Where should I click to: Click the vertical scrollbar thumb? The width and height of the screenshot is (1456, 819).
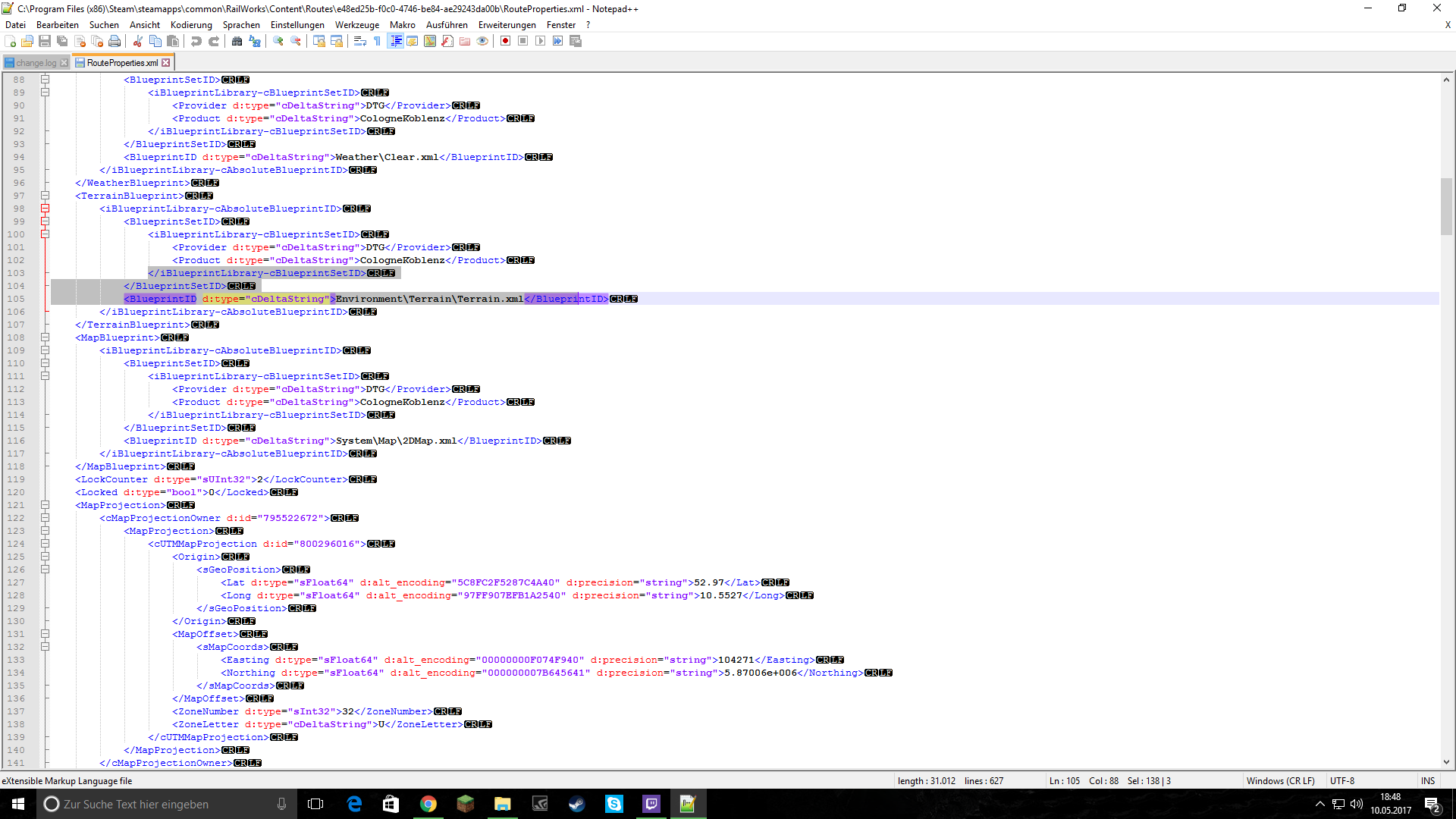tap(1446, 206)
